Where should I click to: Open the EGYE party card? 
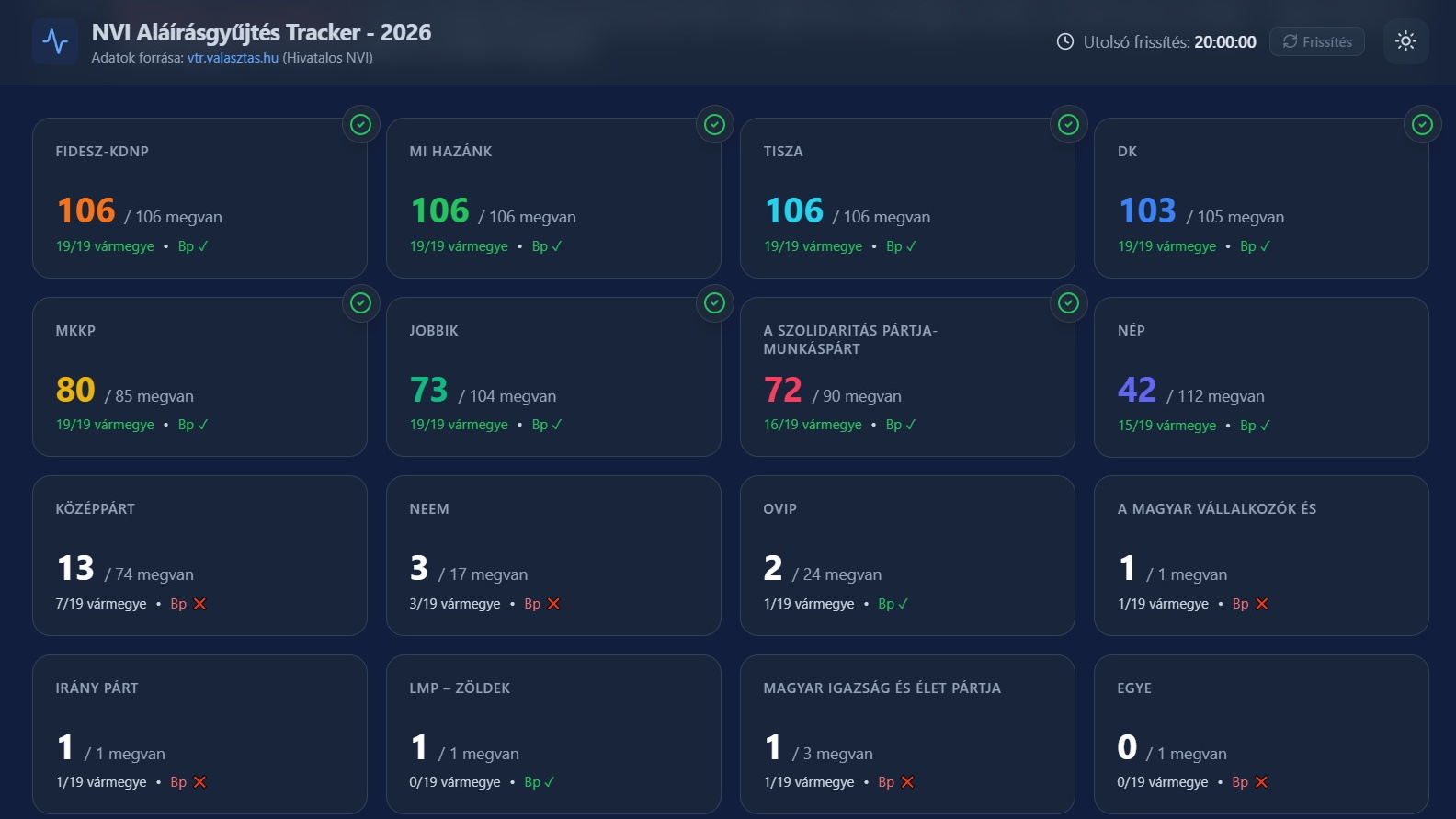point(1260,734)
